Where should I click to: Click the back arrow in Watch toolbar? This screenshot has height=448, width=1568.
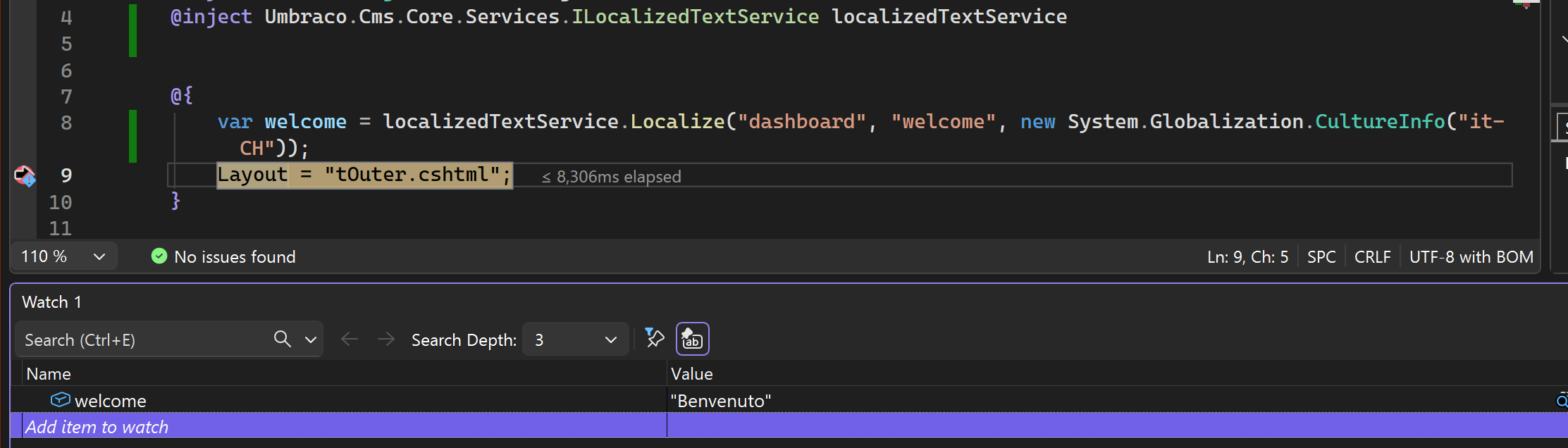click(x=350, y=340)
